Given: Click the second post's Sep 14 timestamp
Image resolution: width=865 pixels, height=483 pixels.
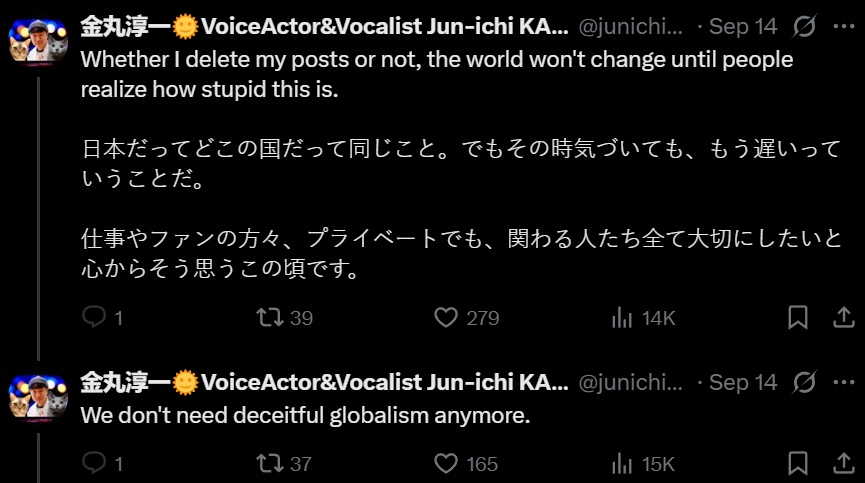Looking at the screenshot, I should point(743,383).
